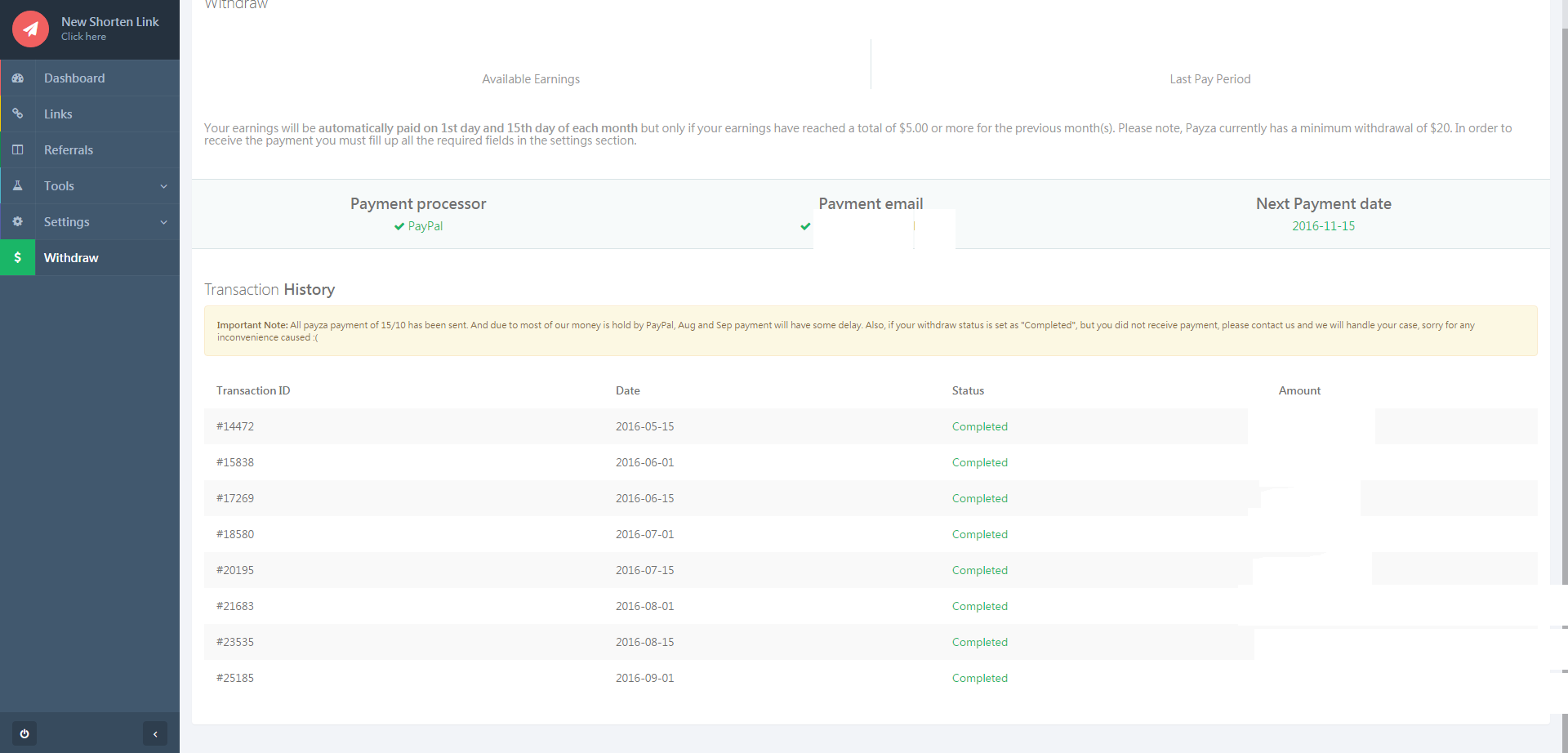Click the red paper plane shorten icon
1568x753 pixels.
click(x=30, y=29)
